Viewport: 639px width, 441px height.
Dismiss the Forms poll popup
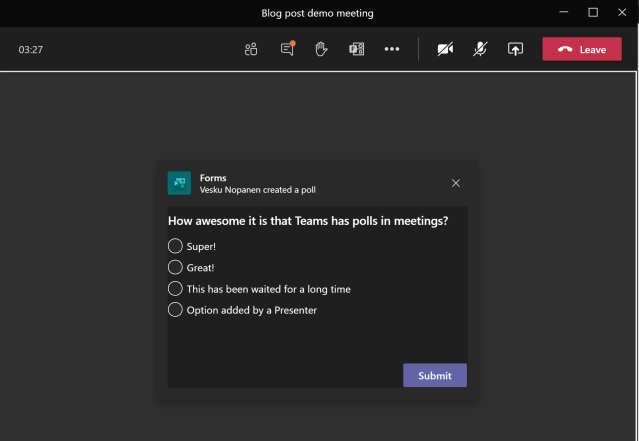[x=456, y=183]
